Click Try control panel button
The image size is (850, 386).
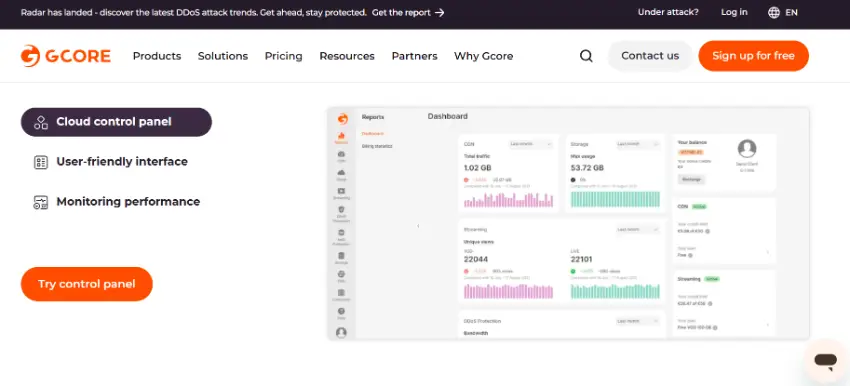point(87,284)
